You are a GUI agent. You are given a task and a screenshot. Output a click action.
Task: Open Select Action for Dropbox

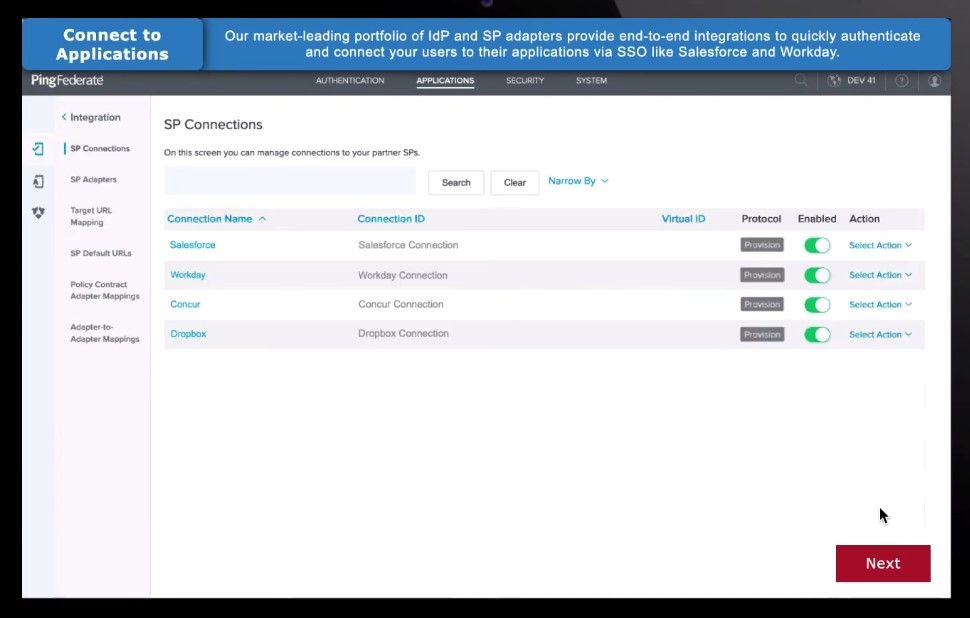point(880,335)
